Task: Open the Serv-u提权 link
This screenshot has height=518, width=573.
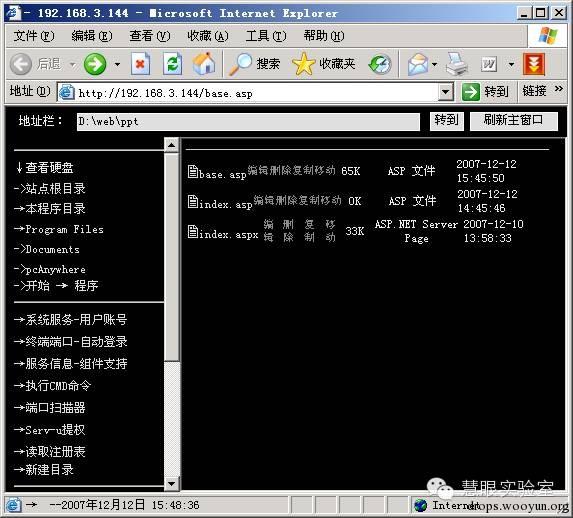Action: coord(50,430)
